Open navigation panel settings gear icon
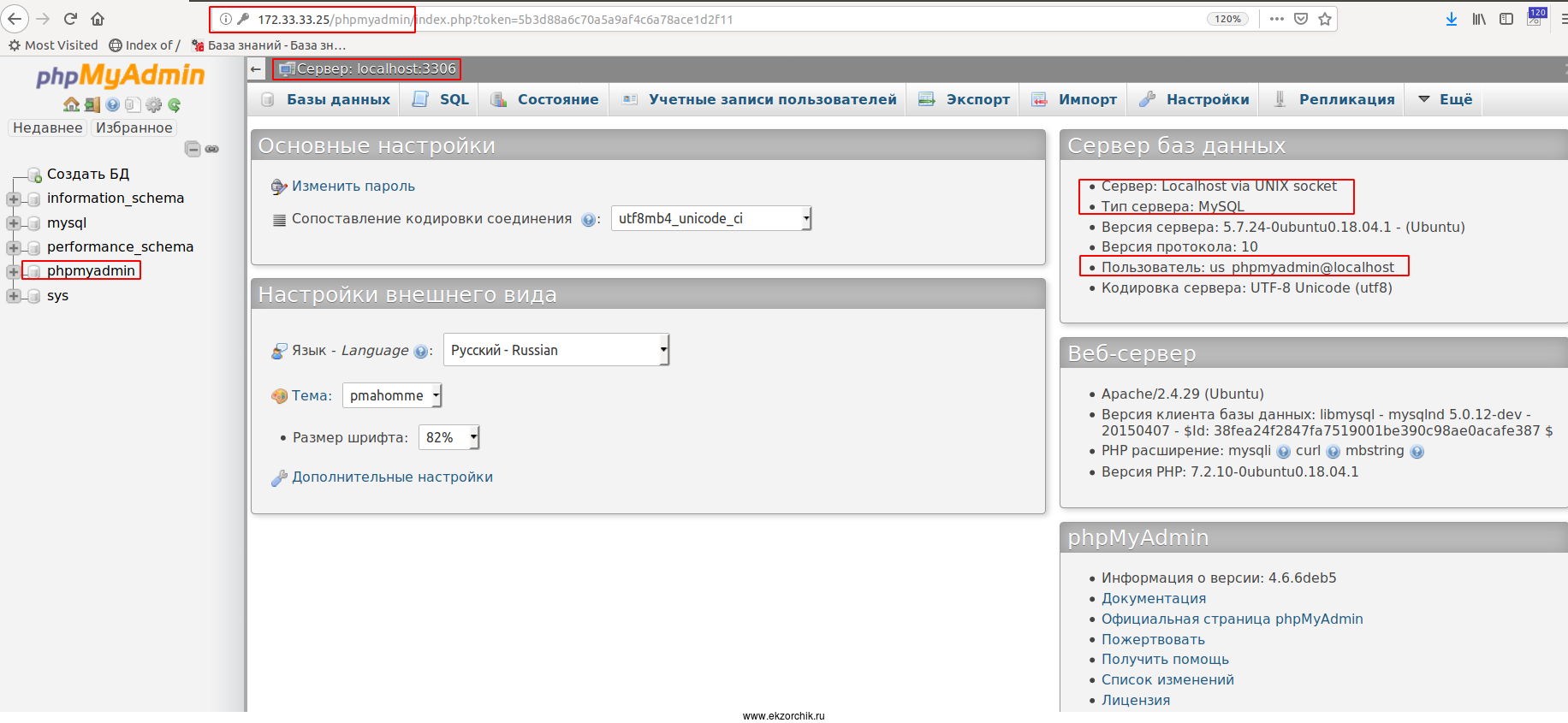 (x=153, y=104)
